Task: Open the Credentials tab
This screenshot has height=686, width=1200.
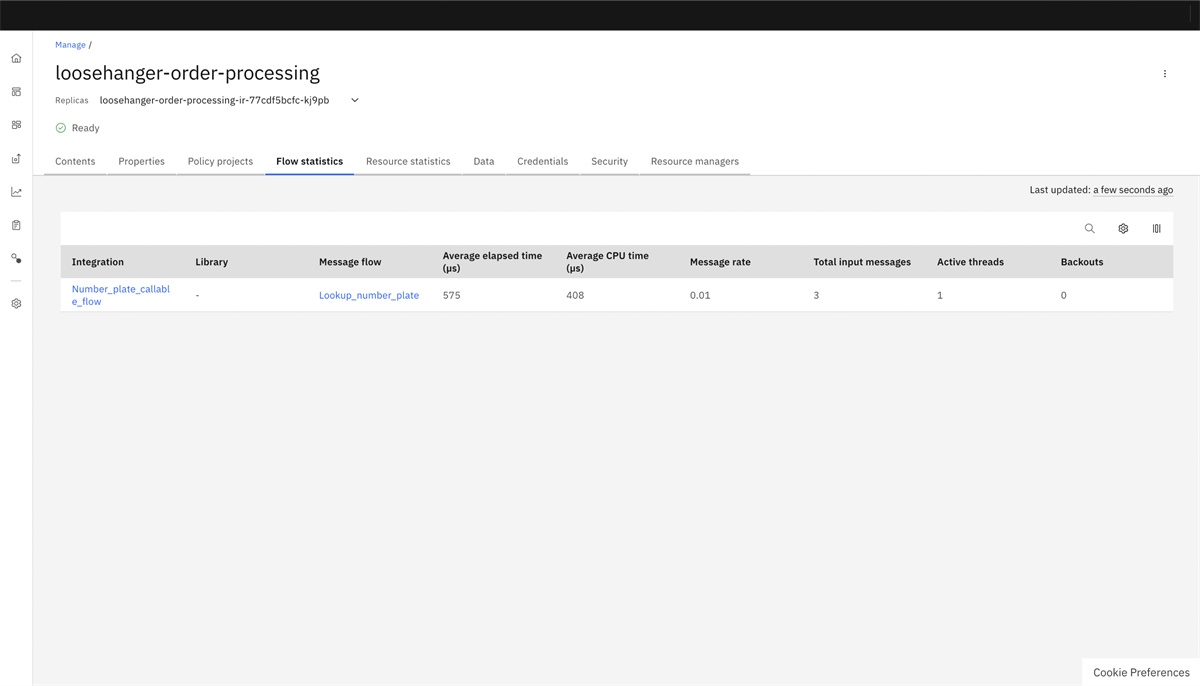Action: pyautogui.click(x=542, y=161)
